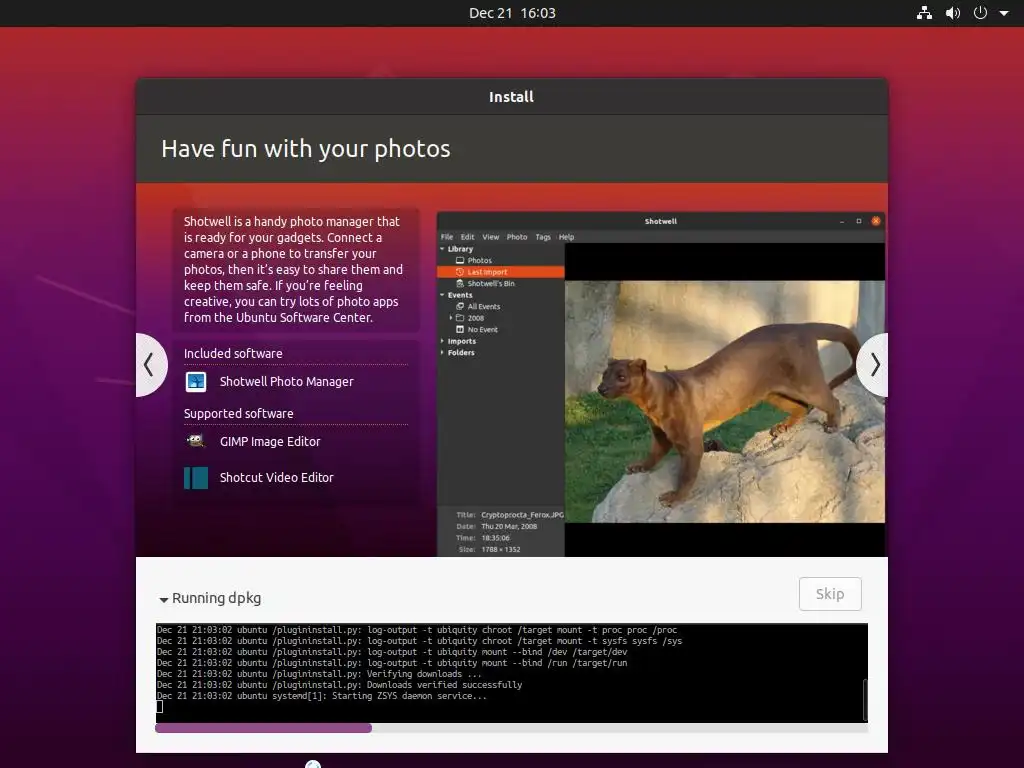Go to the previous installer slide
This screenshot has height=768, width=1024.
[x=150, y=364]
